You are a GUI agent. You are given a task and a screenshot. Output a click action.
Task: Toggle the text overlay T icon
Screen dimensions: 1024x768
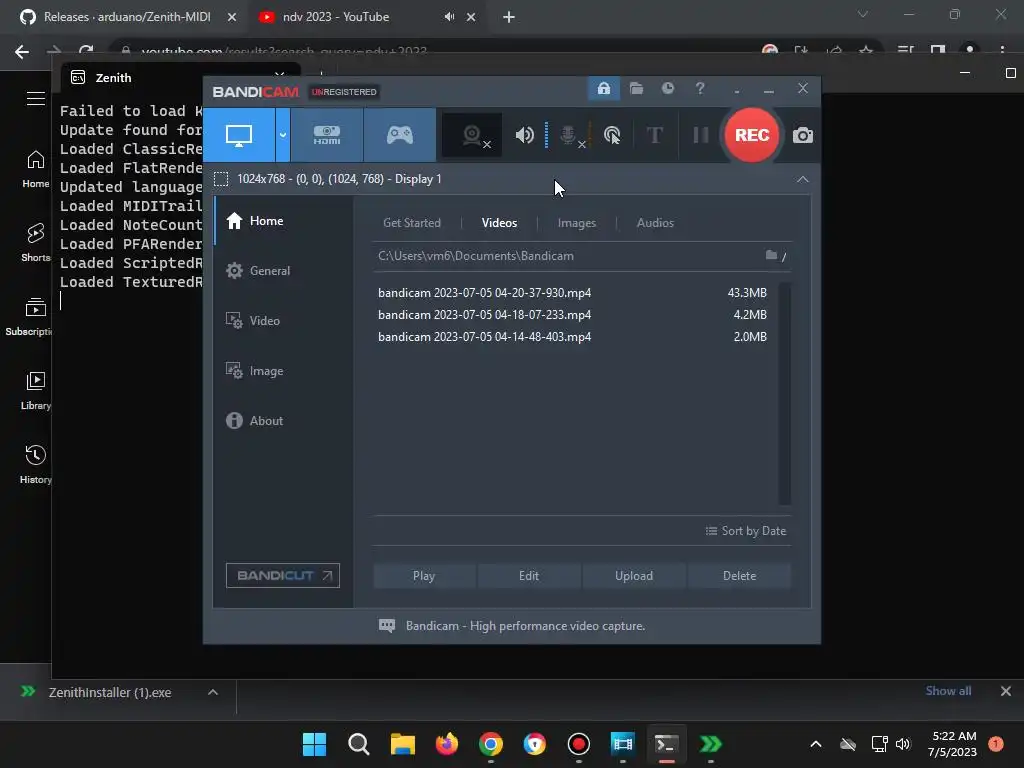point(654,135)
